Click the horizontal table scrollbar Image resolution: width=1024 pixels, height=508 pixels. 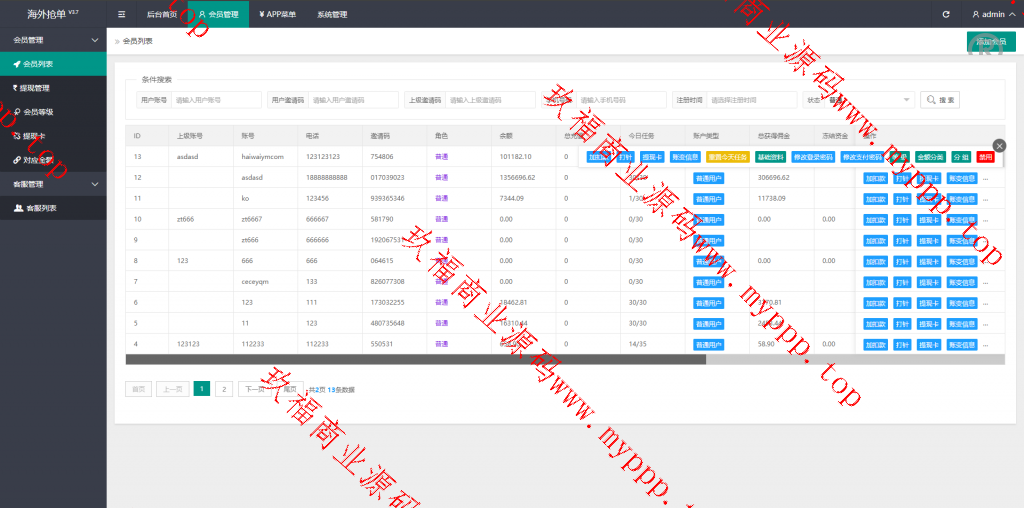pyautogui.click(x=415, y=360)
